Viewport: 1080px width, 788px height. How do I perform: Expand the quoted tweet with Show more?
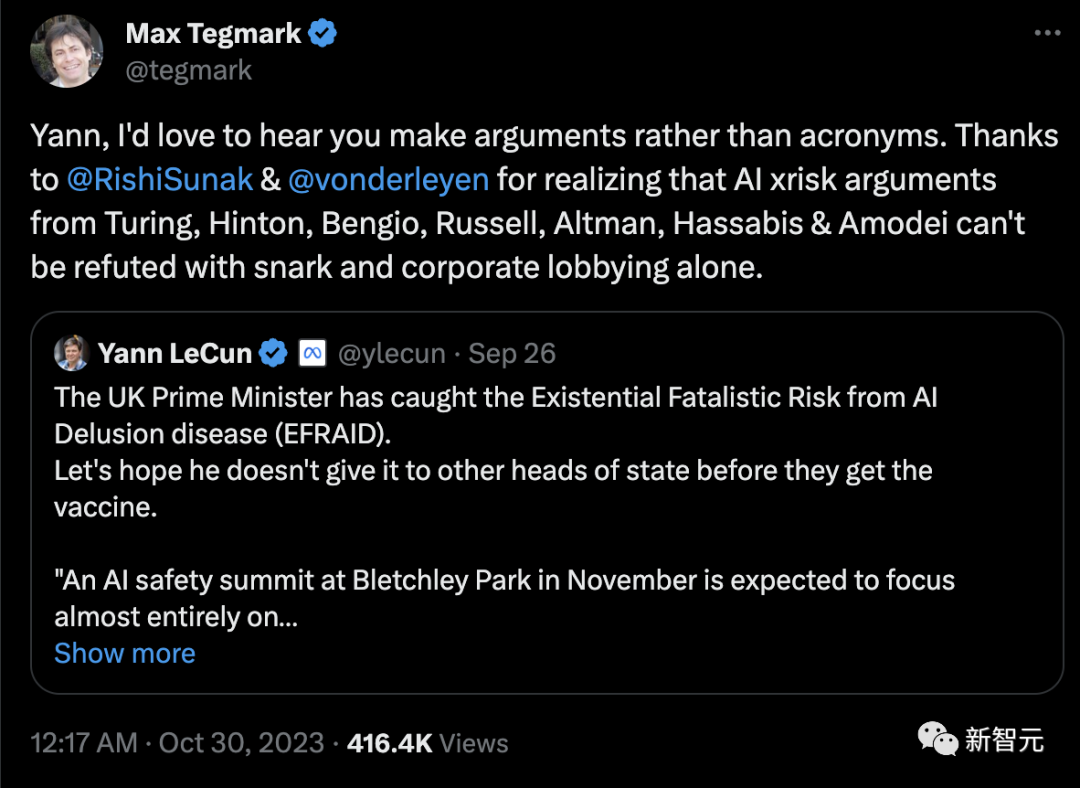(124, 653)
